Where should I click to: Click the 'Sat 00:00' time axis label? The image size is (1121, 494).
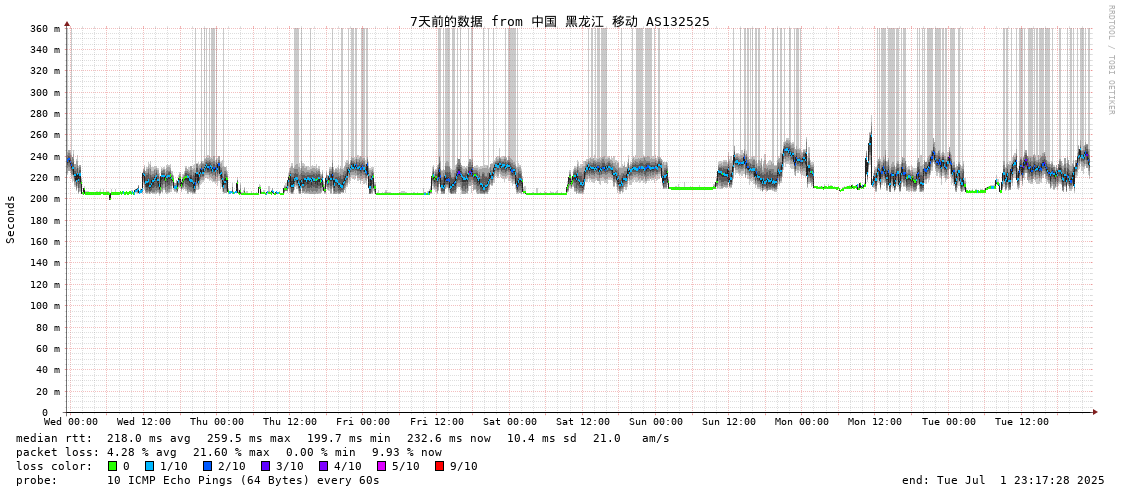pos(510,422)
